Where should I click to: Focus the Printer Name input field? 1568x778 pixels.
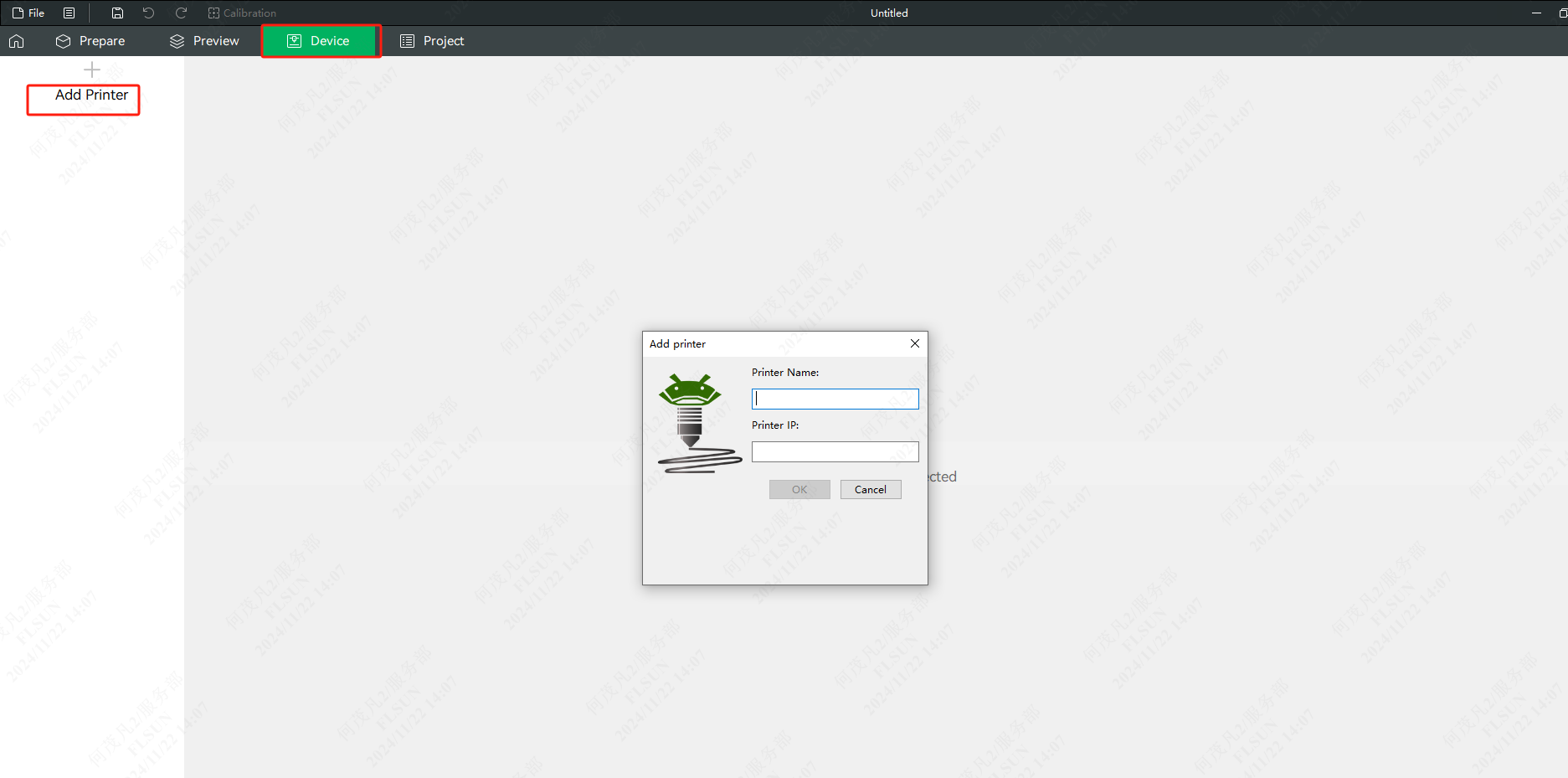coord(835,399)
